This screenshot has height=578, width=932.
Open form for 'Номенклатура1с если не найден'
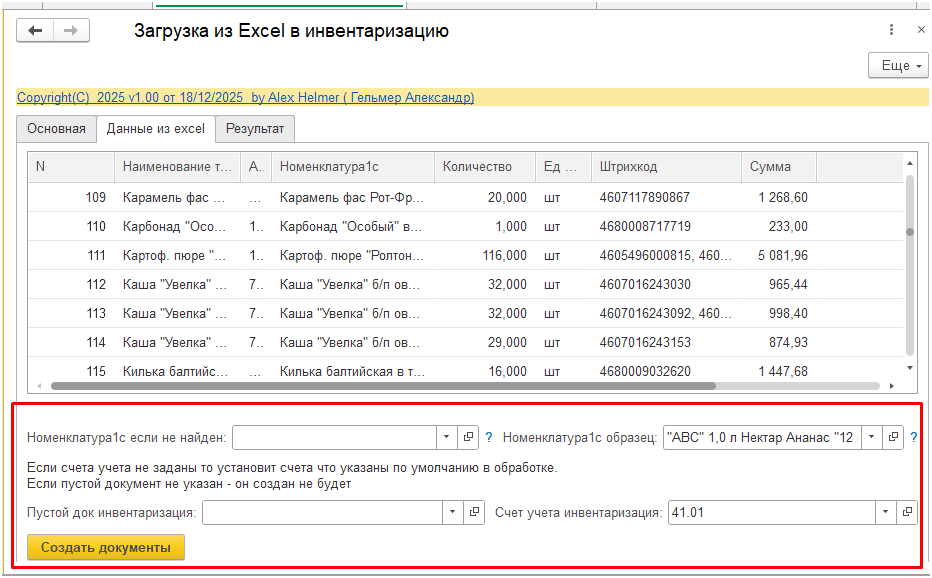468,438
